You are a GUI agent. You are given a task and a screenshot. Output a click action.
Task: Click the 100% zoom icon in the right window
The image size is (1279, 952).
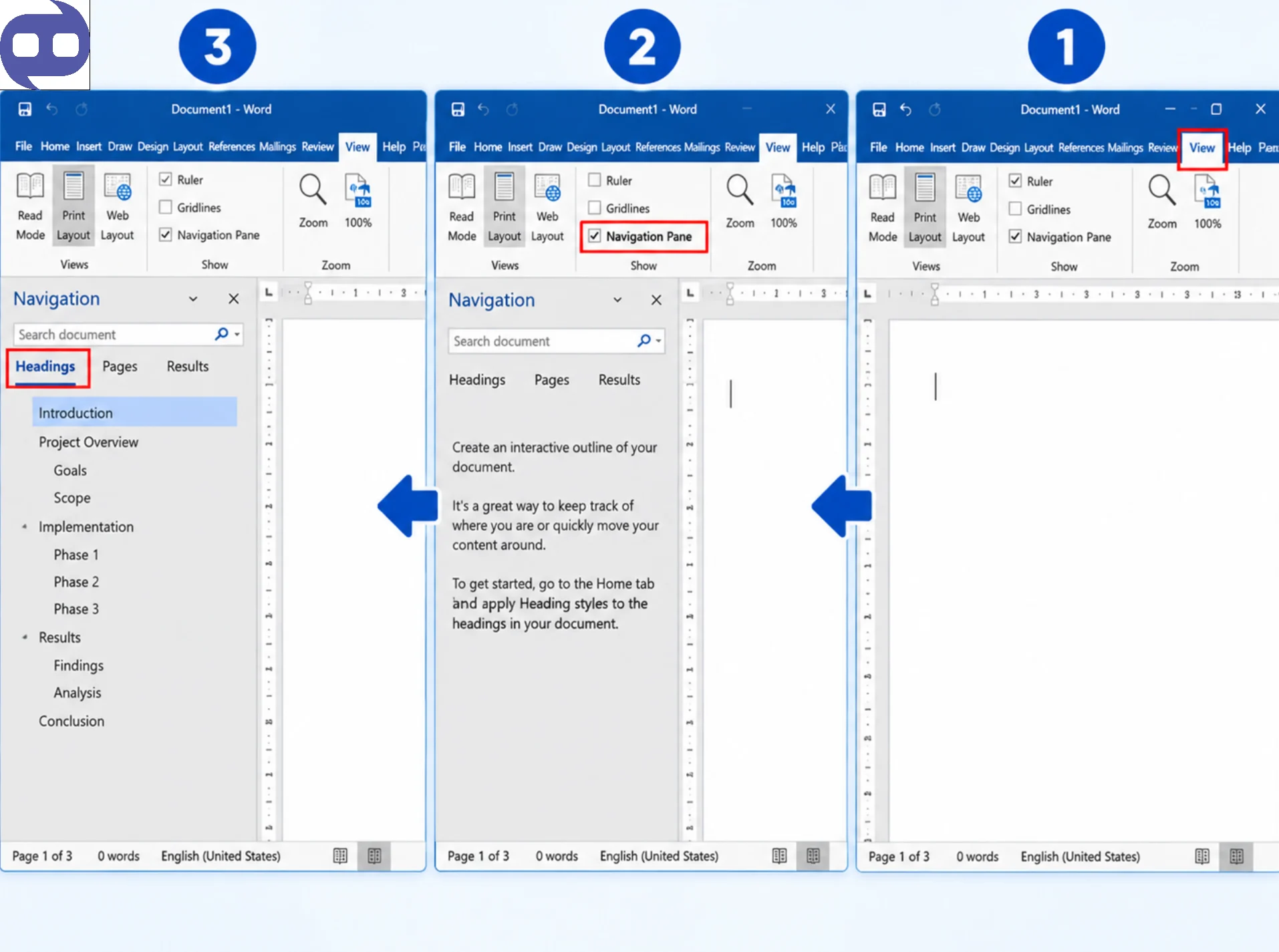click(x=1207, y=202)
